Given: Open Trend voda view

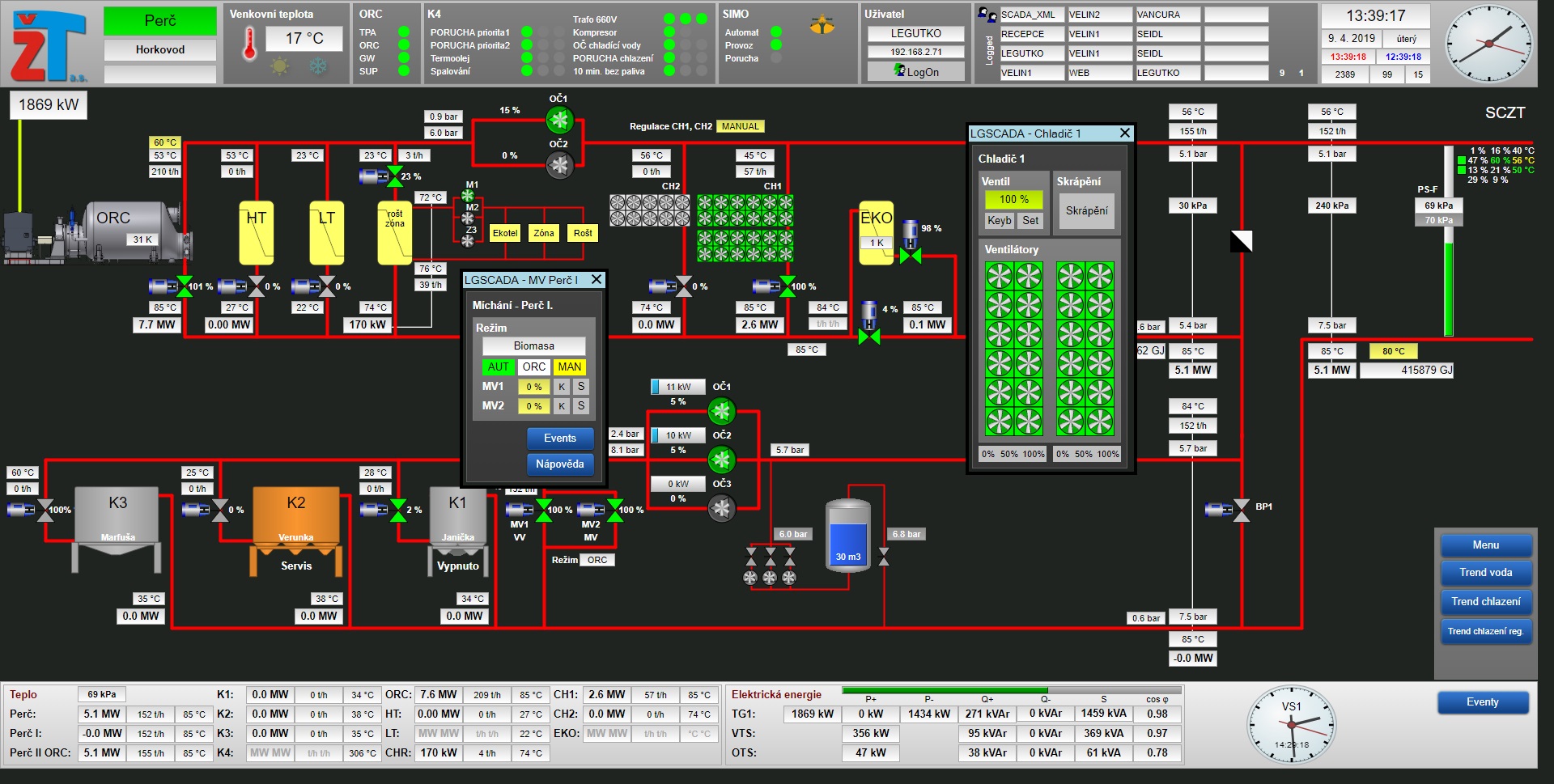Looking at the screenshot, I should point(1486,573).
